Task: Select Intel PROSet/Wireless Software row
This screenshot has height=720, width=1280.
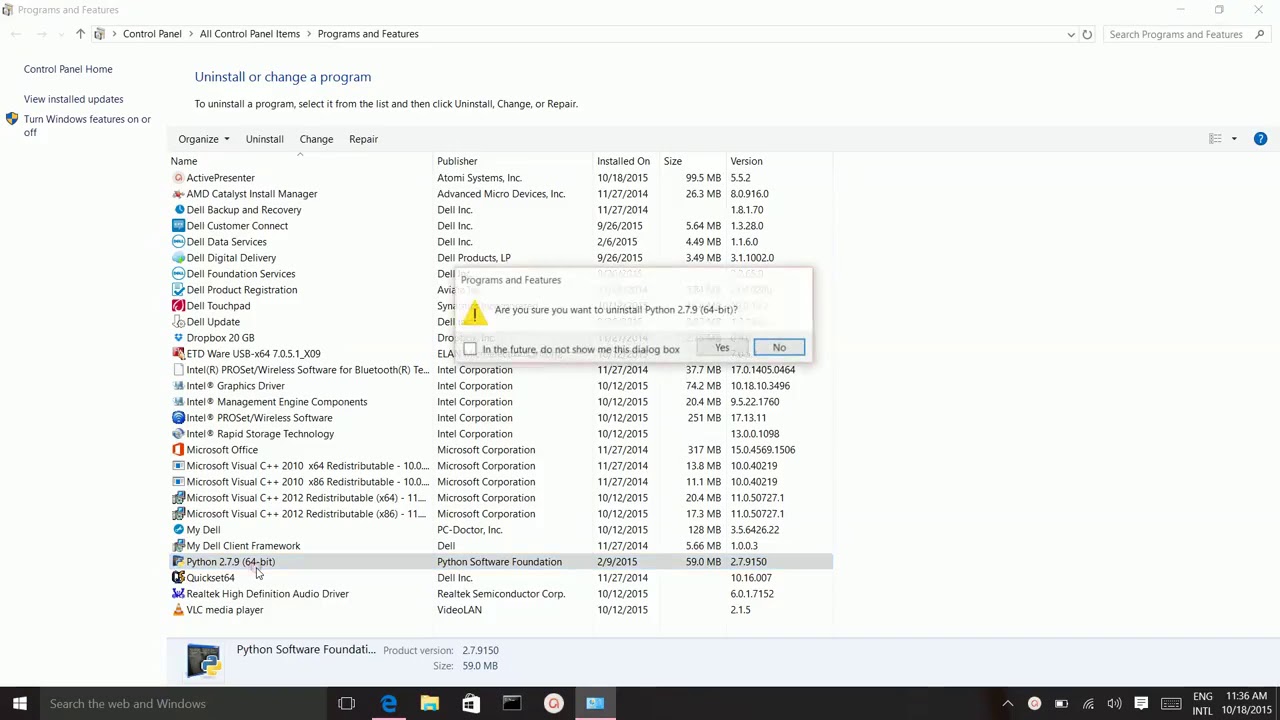Action: (500, 418)
